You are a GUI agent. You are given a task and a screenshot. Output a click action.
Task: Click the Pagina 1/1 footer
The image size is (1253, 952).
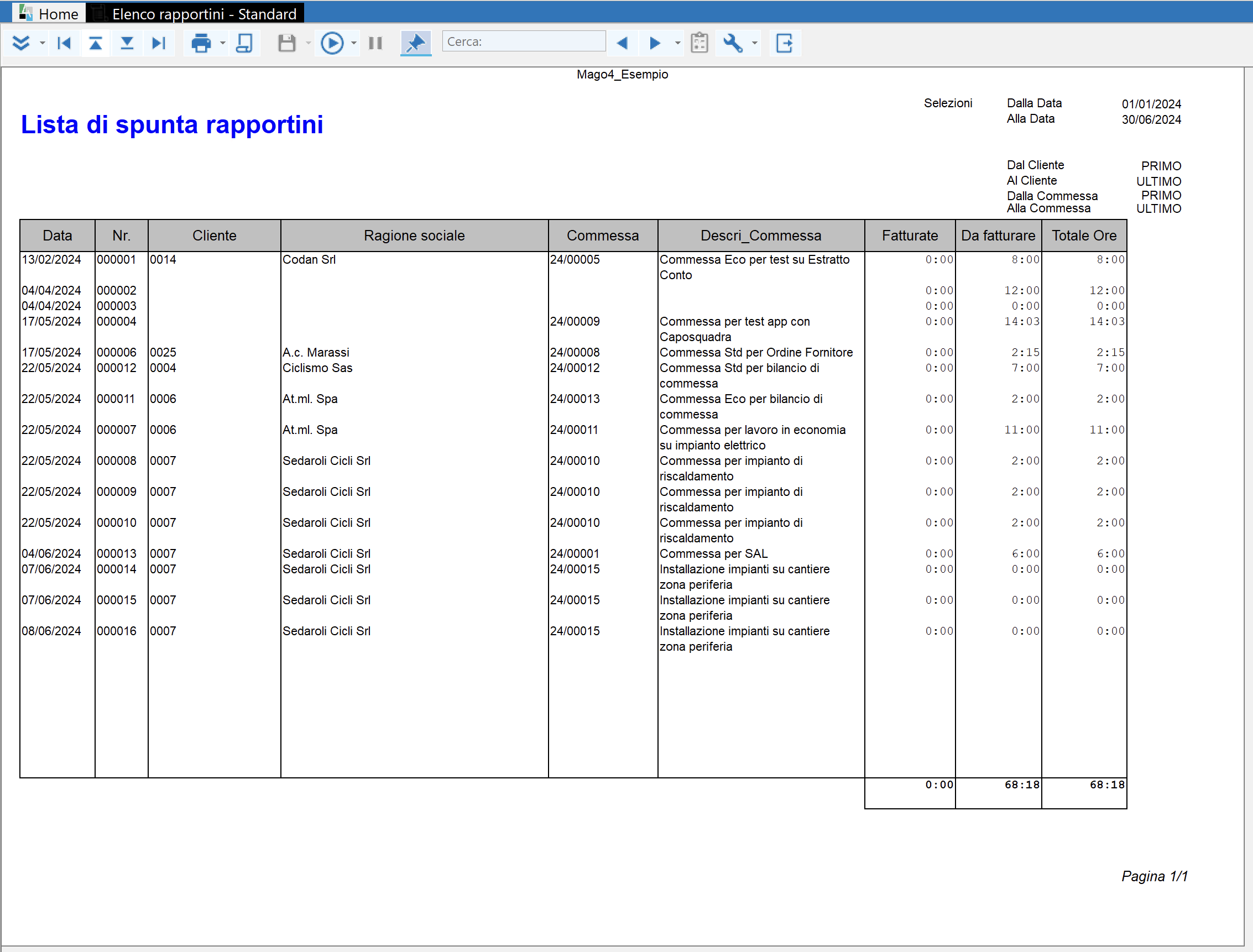[x=1155, y=877]
